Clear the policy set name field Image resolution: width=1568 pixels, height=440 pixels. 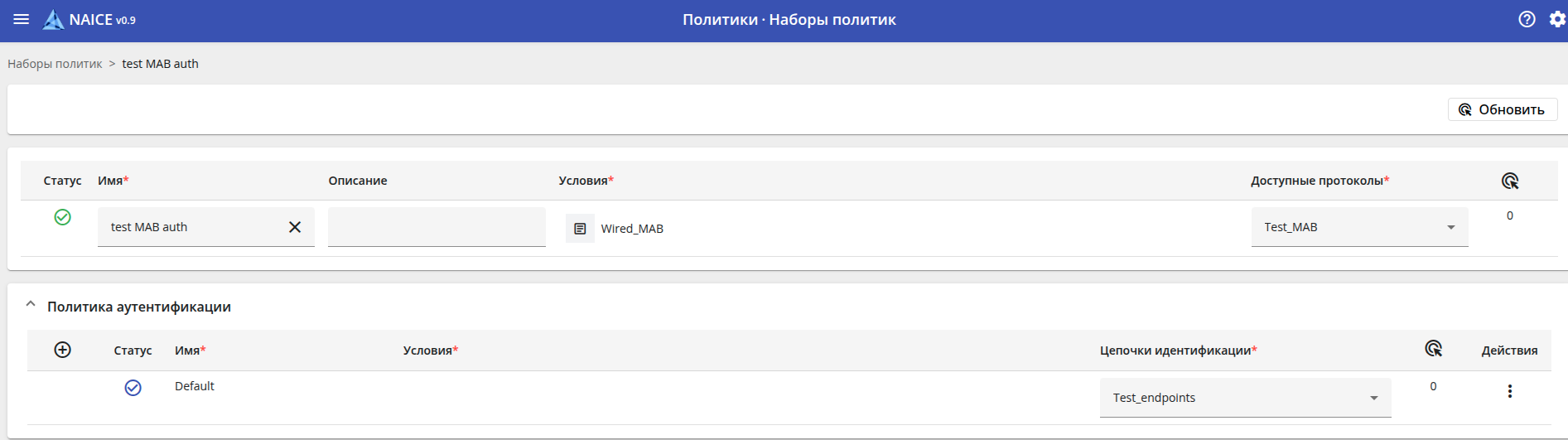pos(295,227)
